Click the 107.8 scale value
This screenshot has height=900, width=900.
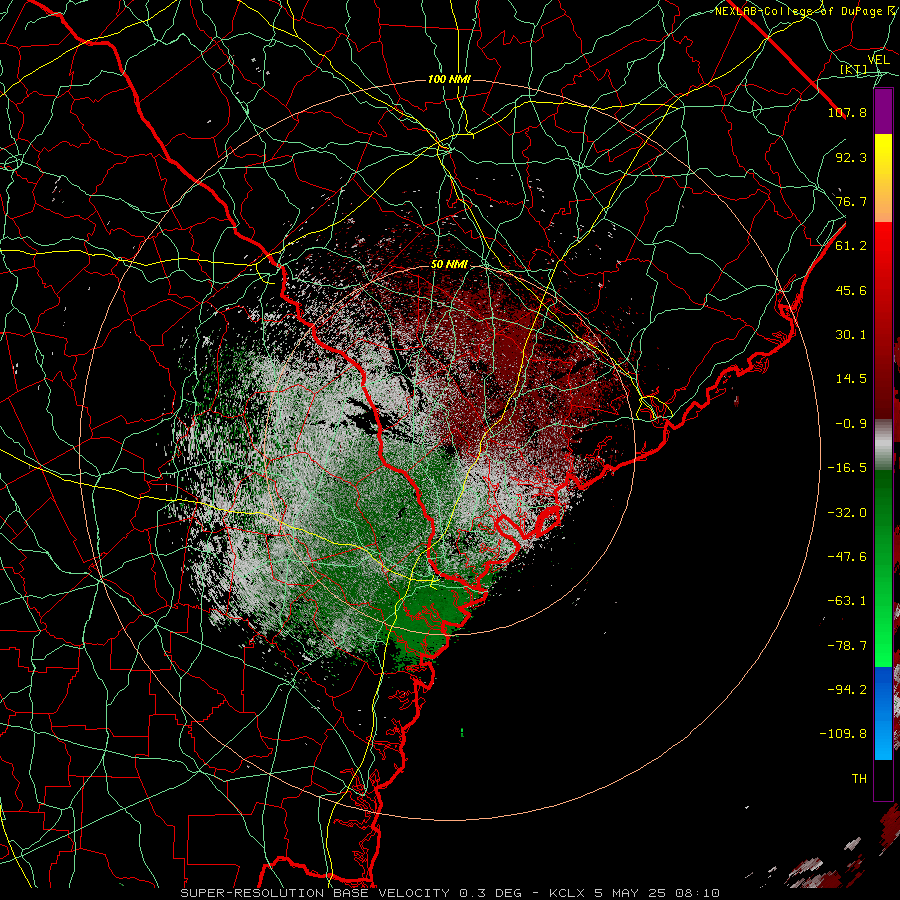tap(847, 112)
